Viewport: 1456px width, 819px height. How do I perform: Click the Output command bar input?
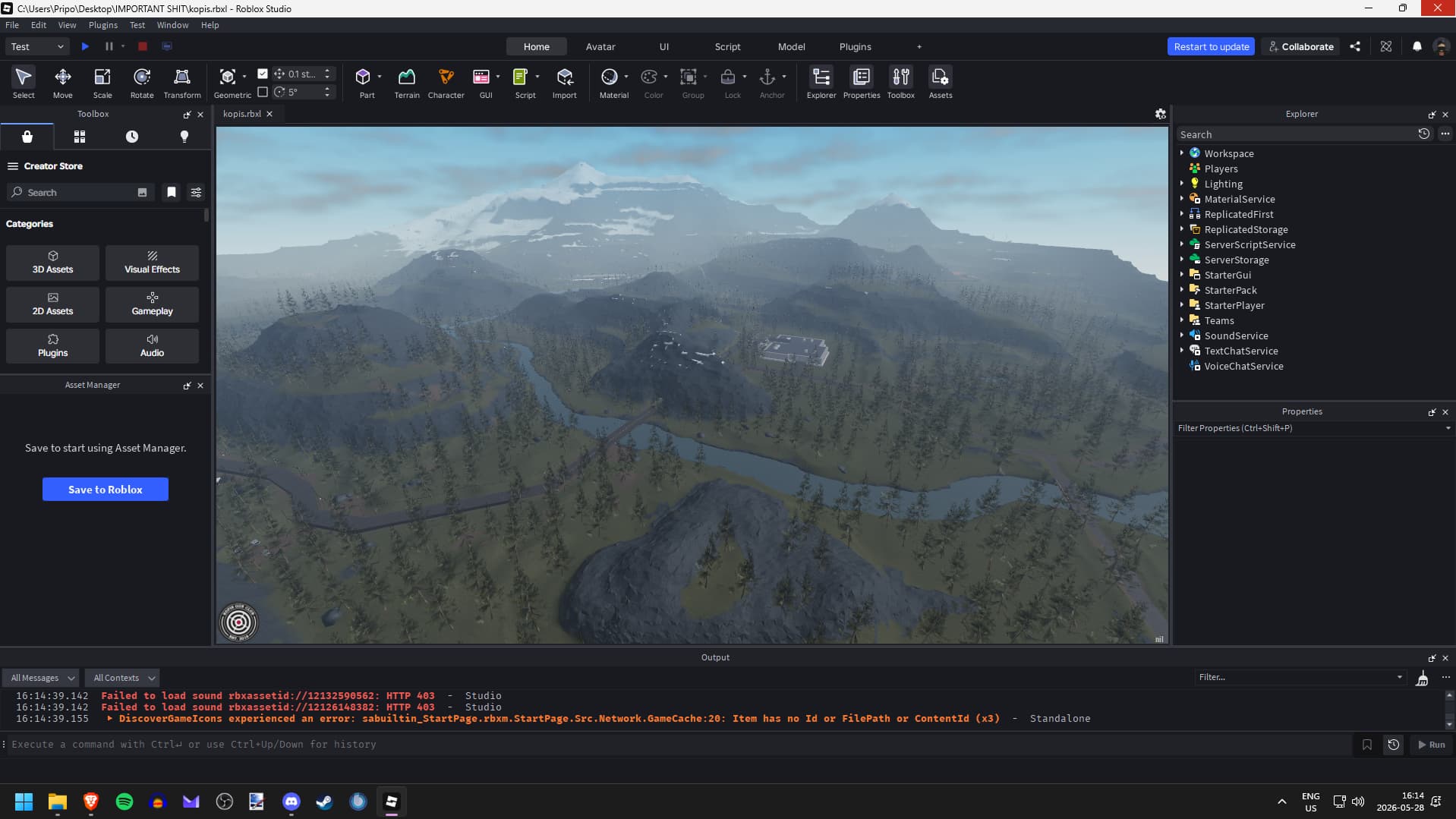[679, 745]
